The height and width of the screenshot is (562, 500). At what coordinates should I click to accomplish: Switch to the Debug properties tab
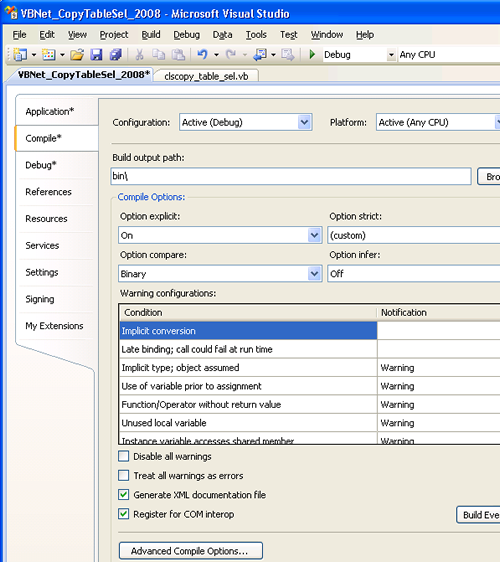pyautogui.click(x=57, y=165)
